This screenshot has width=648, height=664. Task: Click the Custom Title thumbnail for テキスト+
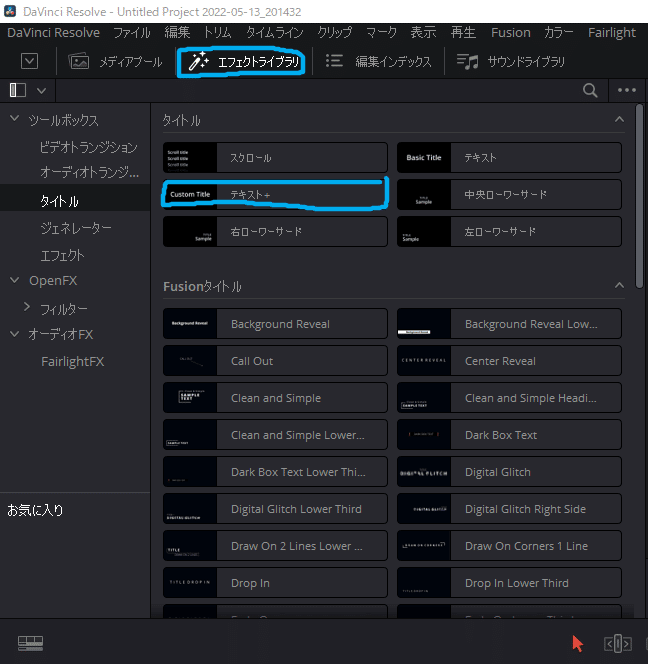(x=190, y=194)
